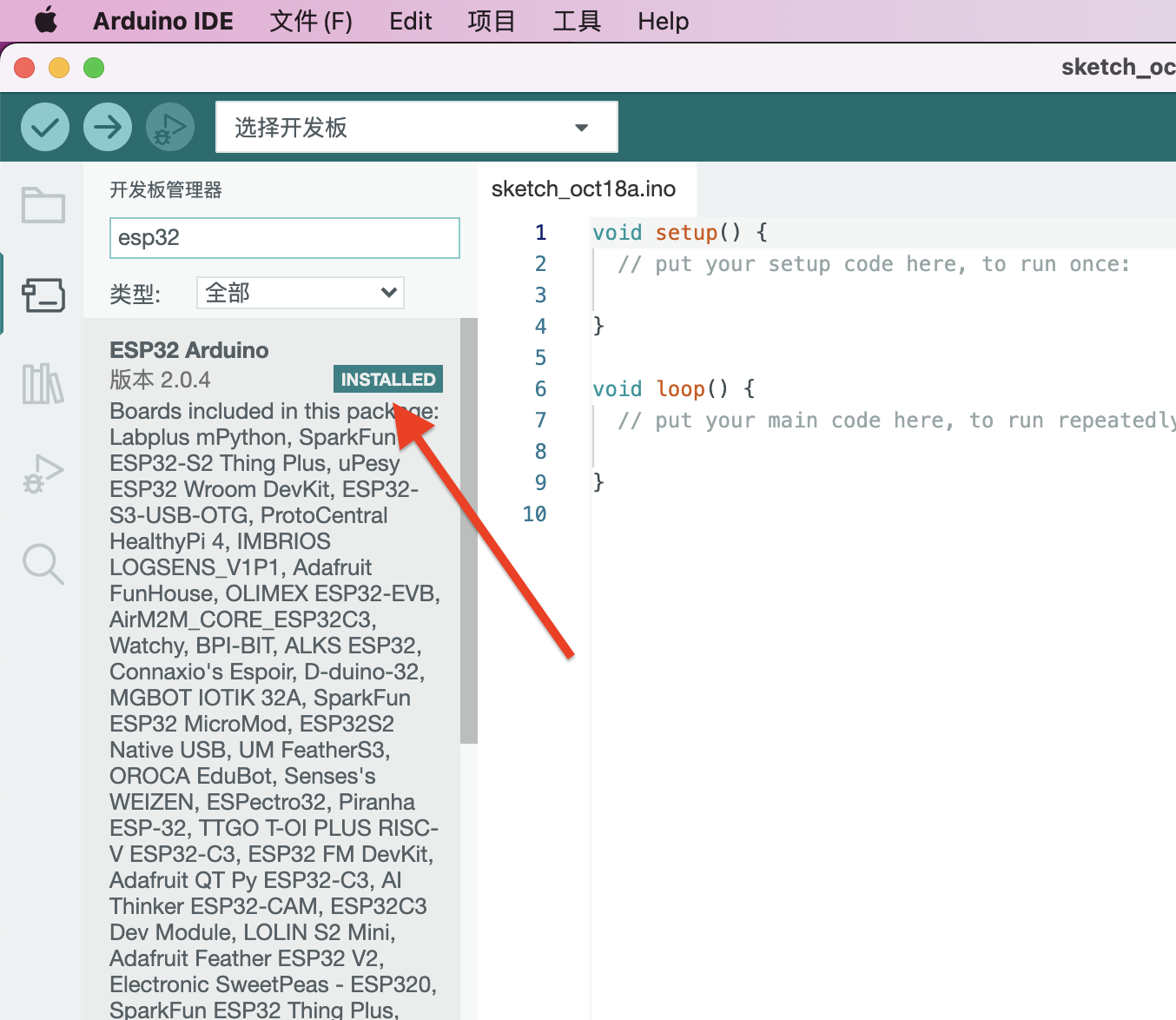Open the Library Manager sidebar icon
This screenshot has height=1020, width=1176.
coord(43,383)
